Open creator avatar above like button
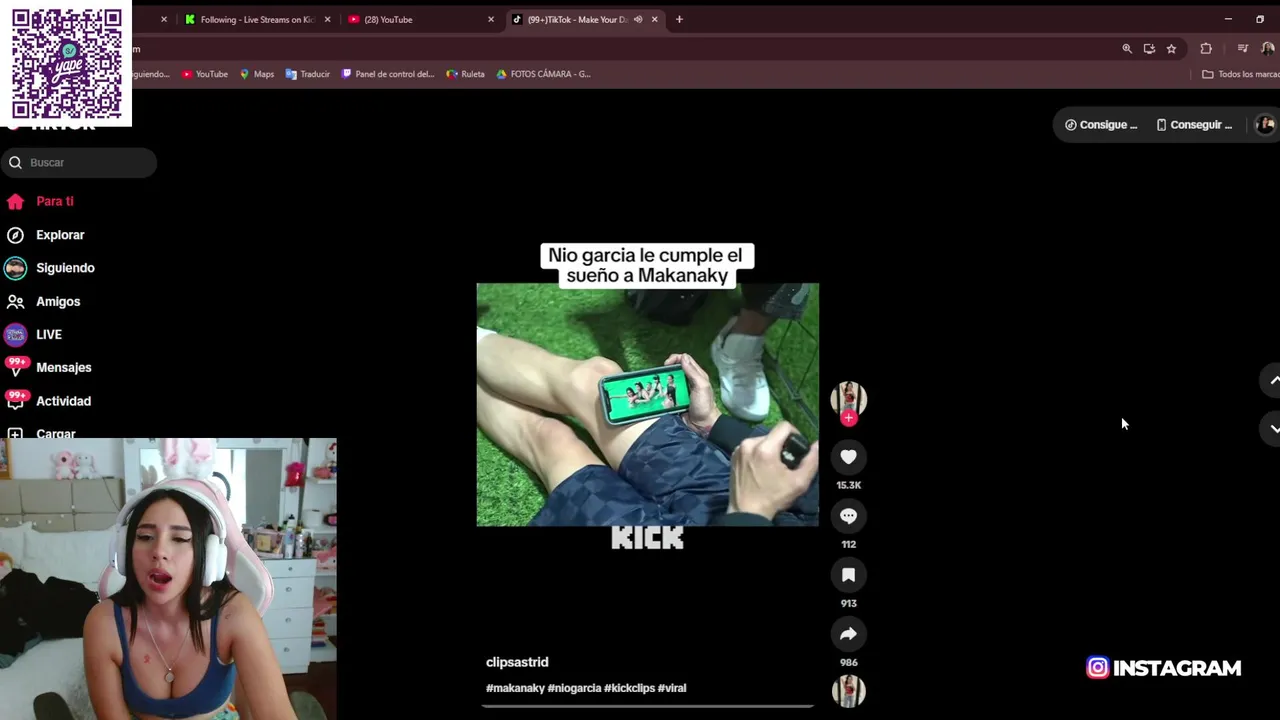Image resolution: width=1280 pixels, height=720 pixels. 848,398
